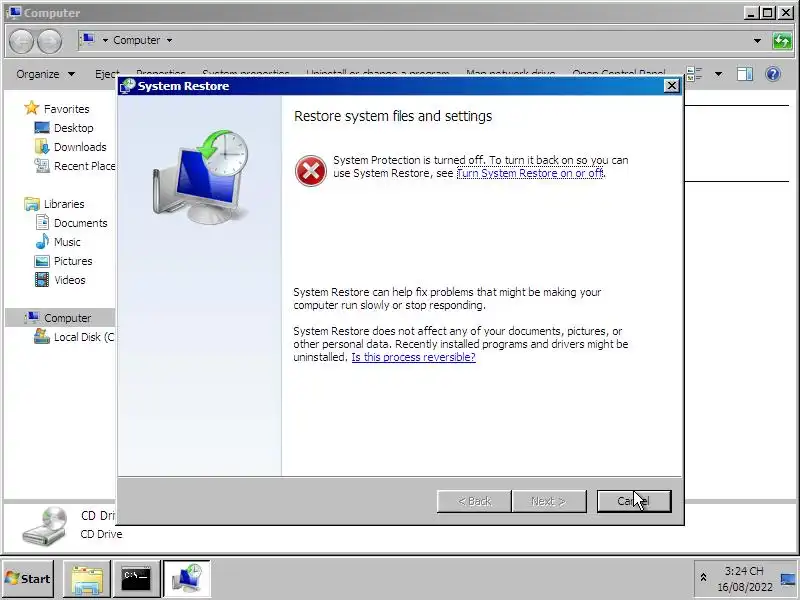This screenshot has height=600, width=800.
Task: Open Command Prompt from the taskbar
Action: (x=136, y=579)
